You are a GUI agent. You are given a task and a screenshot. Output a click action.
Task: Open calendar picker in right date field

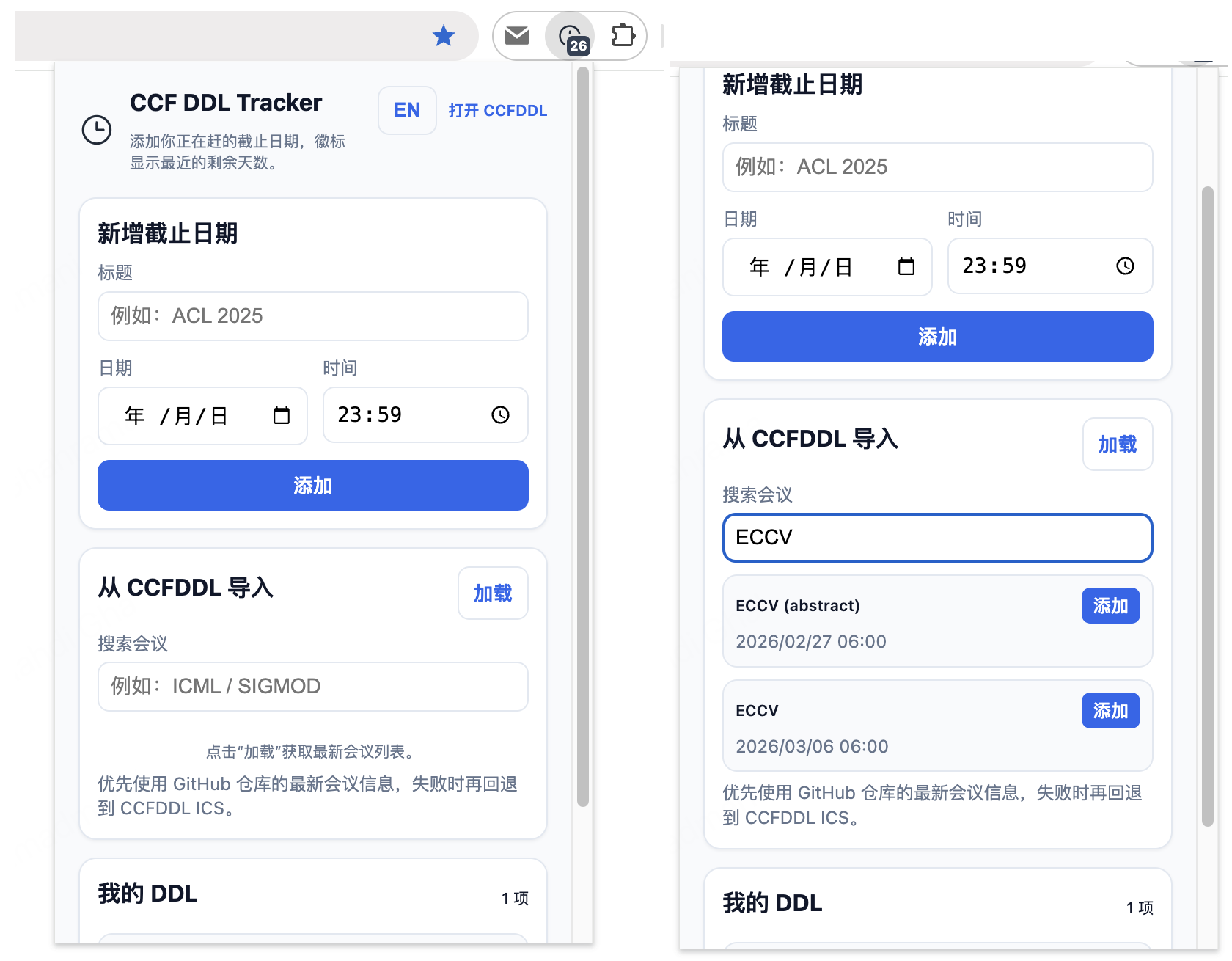click(906, 267)
